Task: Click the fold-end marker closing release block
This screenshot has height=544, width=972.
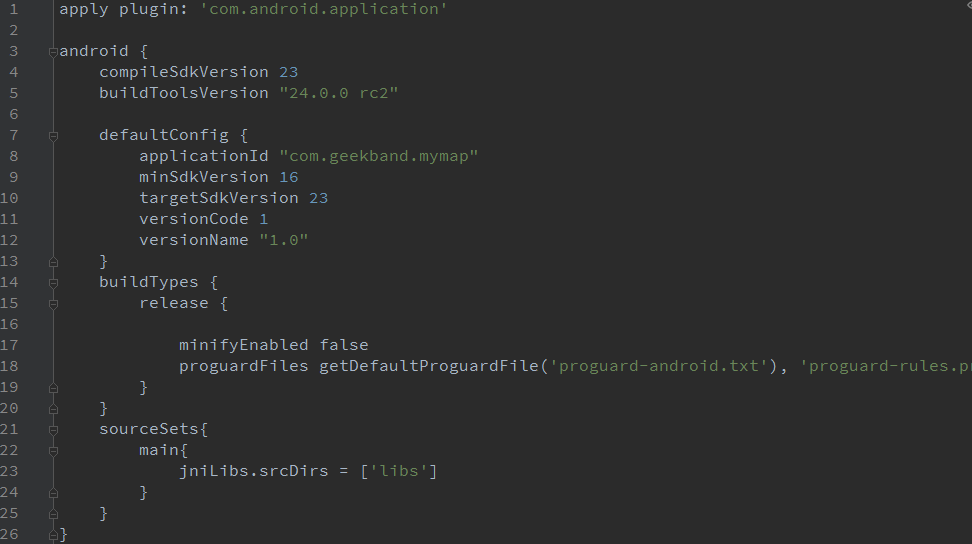Action: pyautogui.click(x=53, y=388)
